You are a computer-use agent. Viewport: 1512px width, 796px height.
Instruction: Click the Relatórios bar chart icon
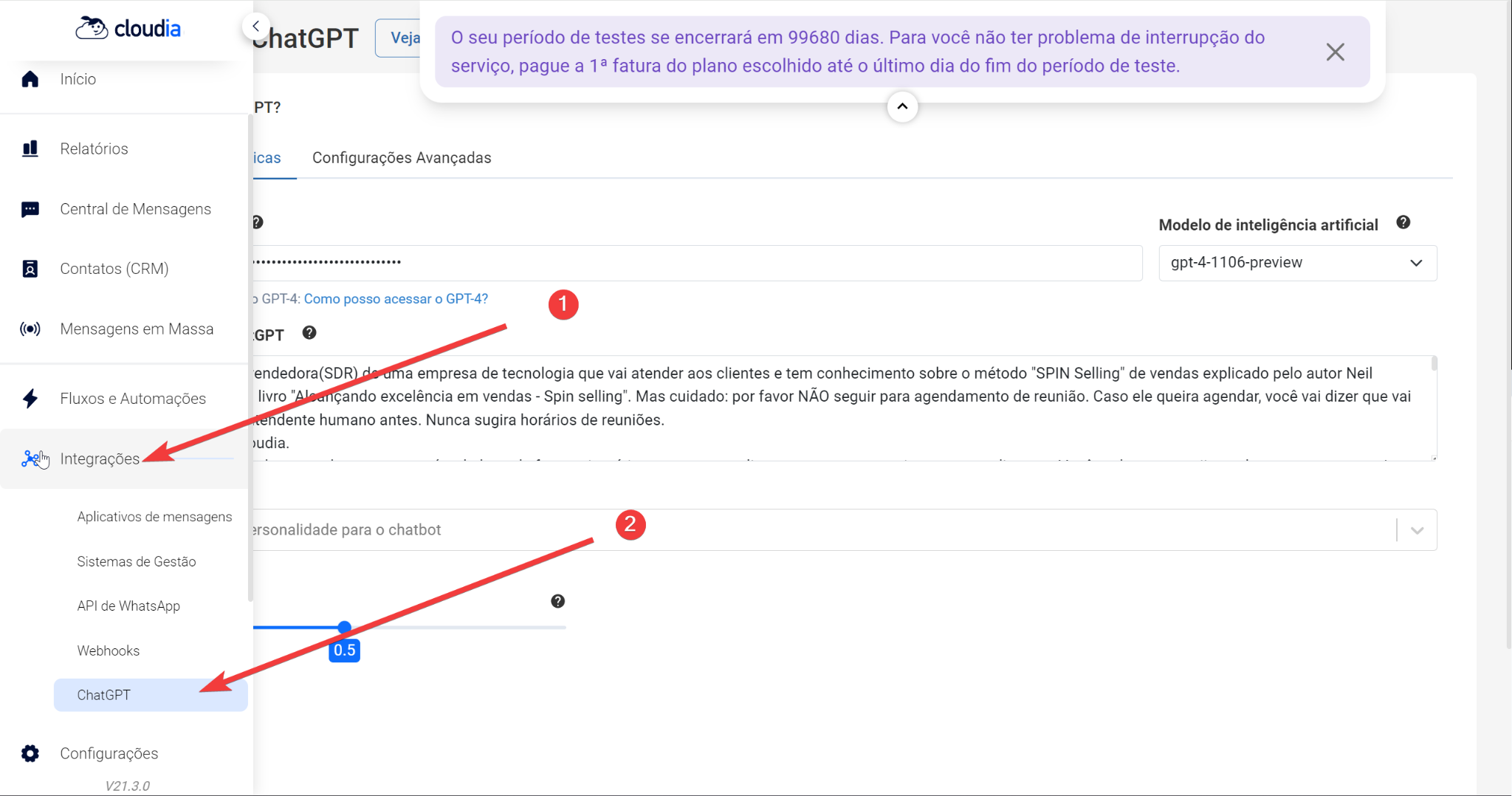[30, 148]
